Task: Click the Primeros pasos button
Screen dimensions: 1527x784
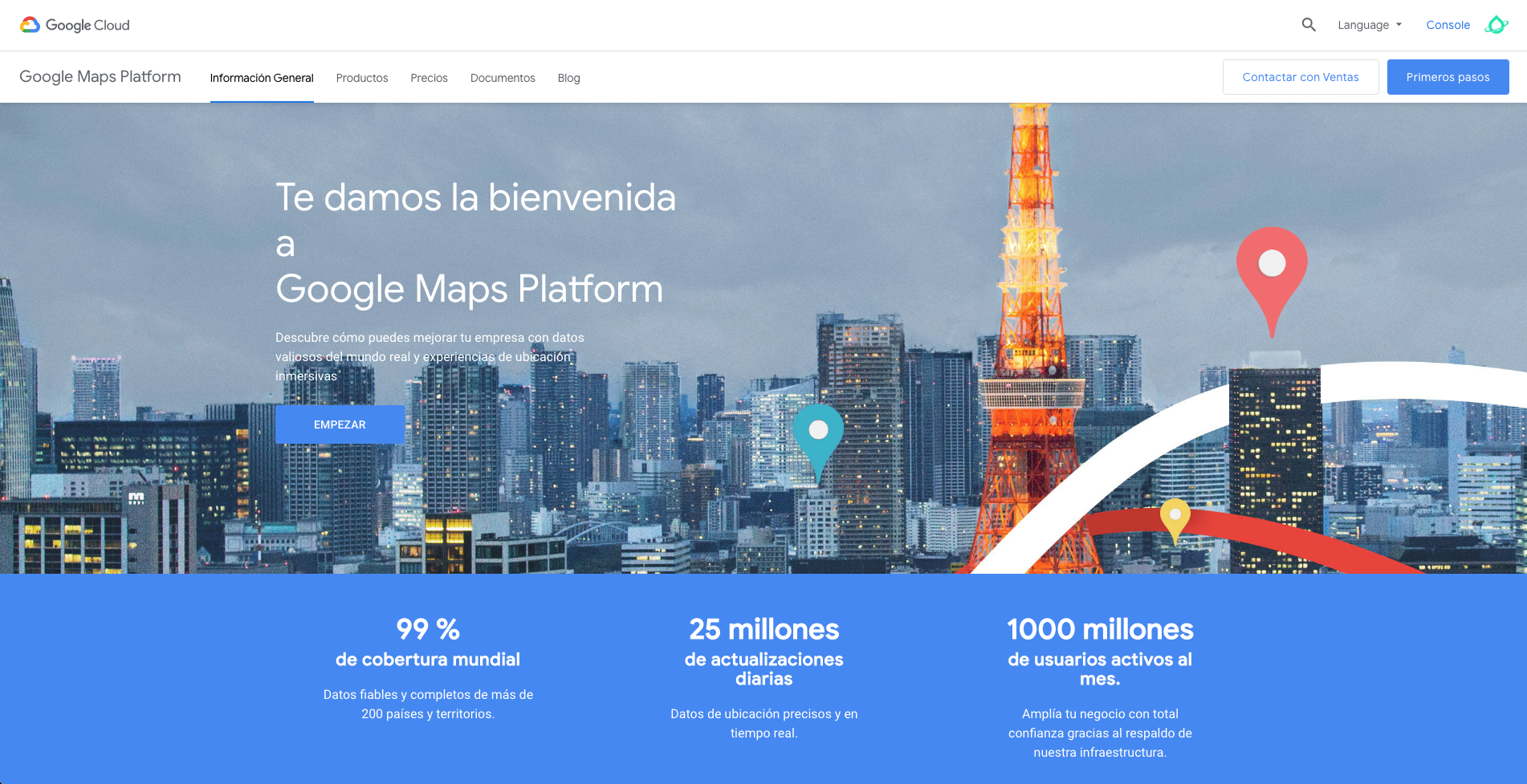Action: [x=1448, y=77]
